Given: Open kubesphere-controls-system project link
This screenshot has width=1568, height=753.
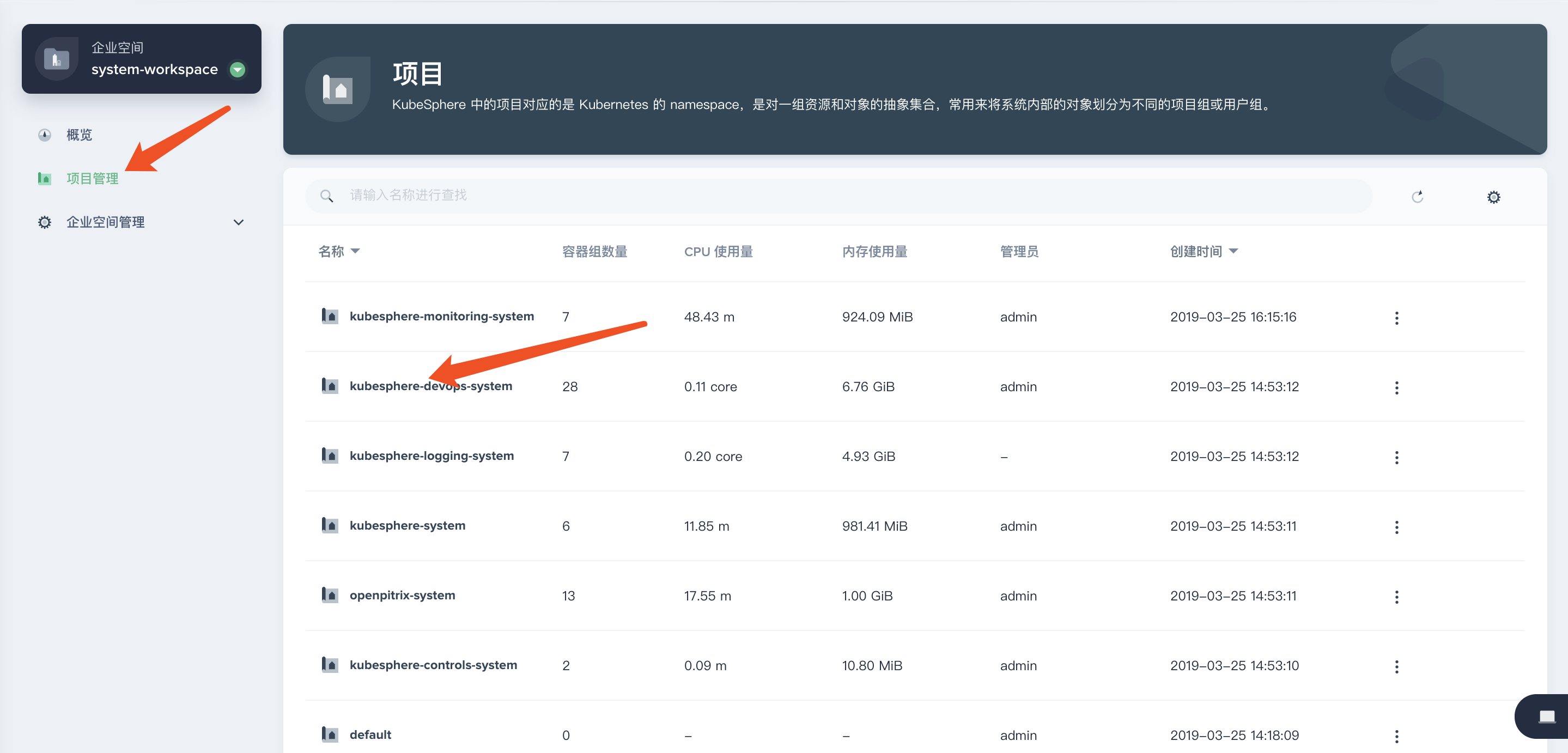Looking at the screenshot, I should 433,665.
